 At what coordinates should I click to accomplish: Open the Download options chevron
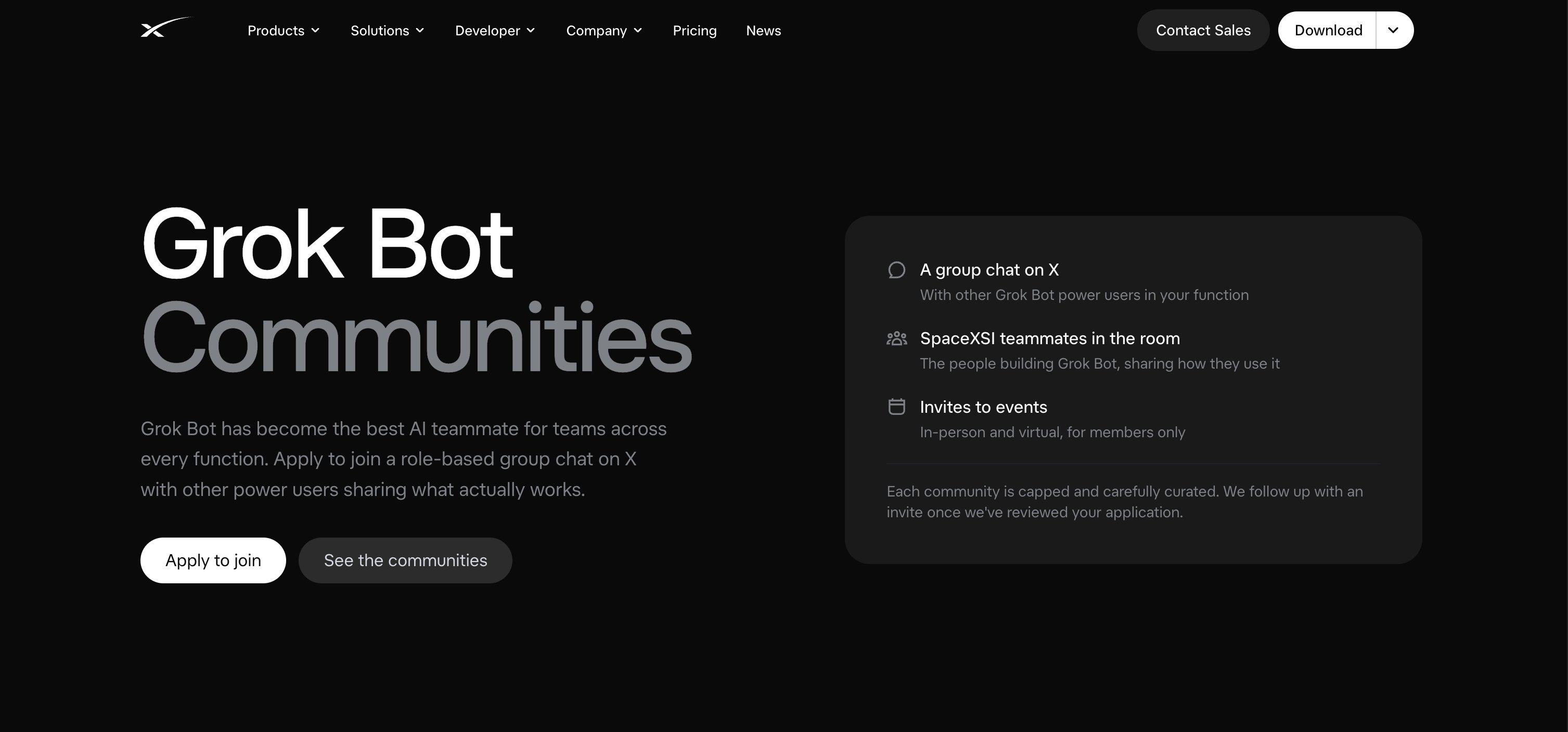tap(1394, 30)
